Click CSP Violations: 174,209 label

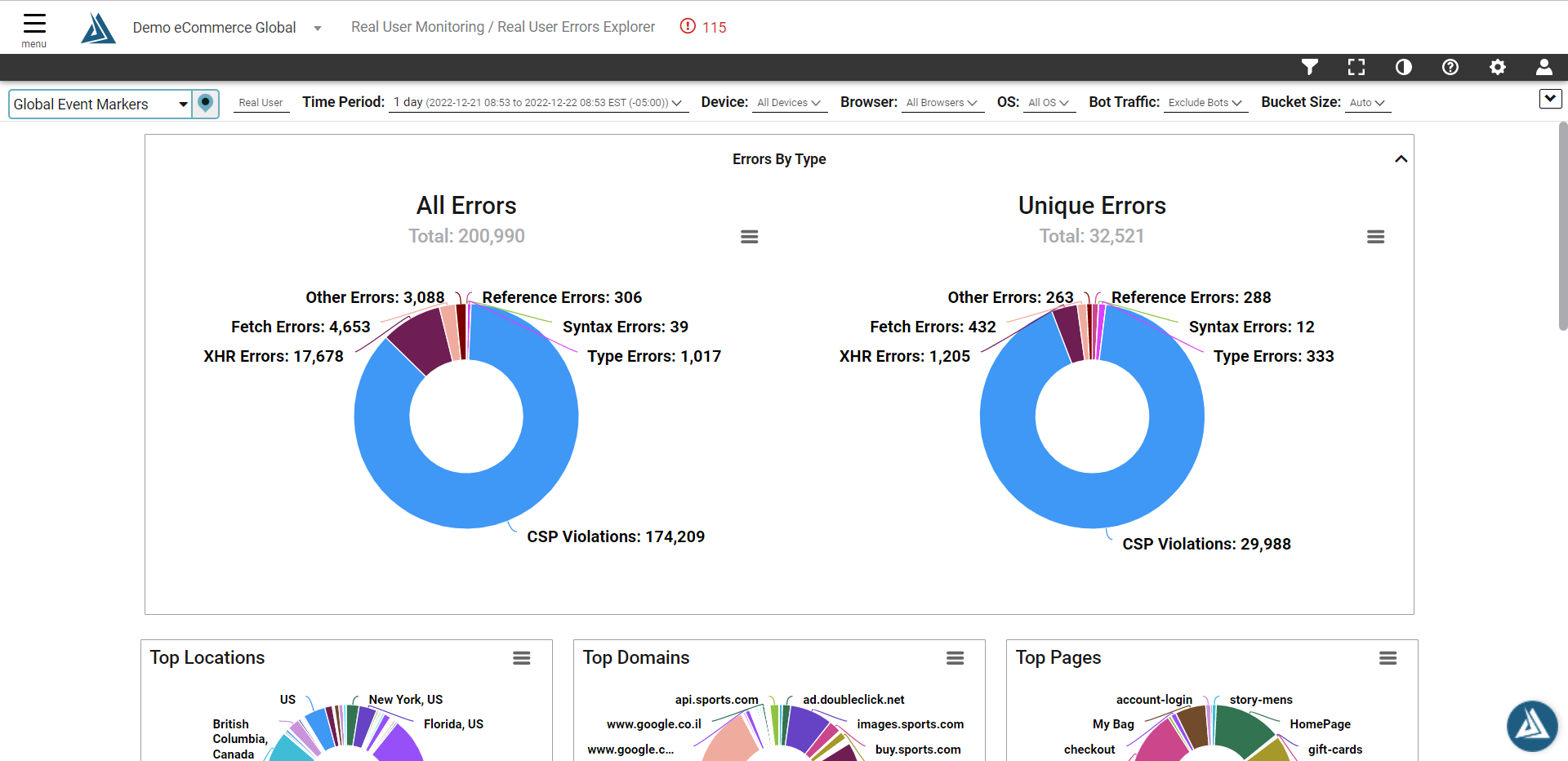616,536
